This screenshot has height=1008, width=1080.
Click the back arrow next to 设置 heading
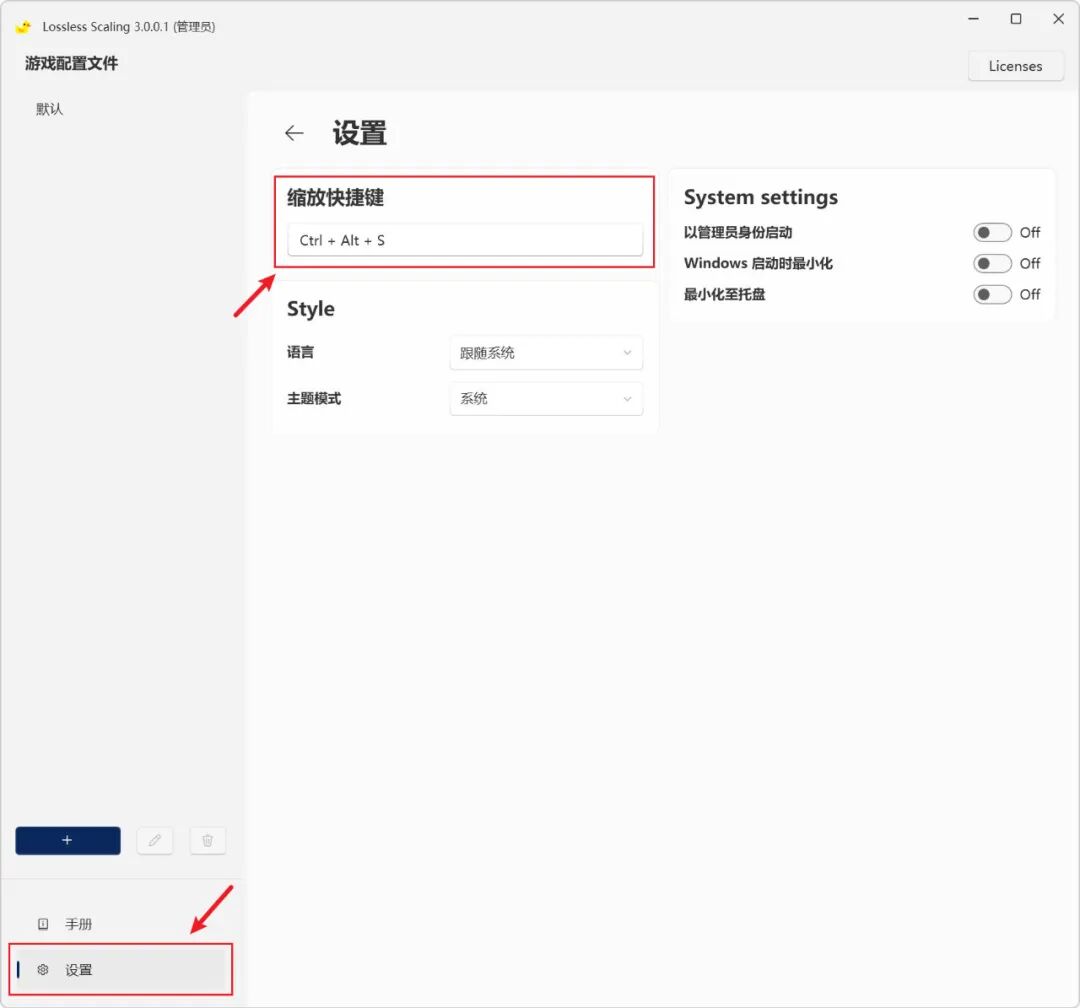point(293,132)
